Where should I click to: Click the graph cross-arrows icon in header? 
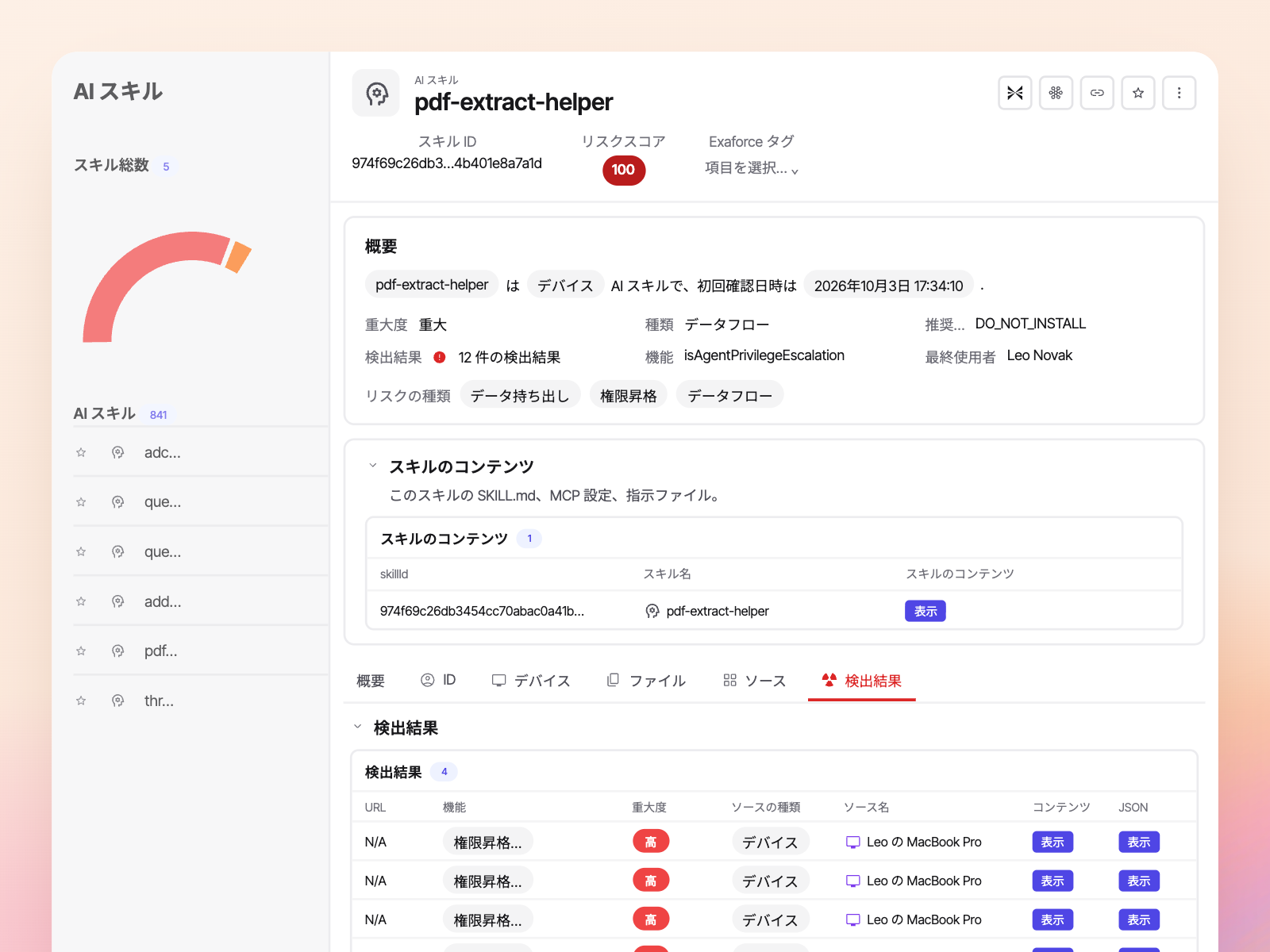(1014, 93)
